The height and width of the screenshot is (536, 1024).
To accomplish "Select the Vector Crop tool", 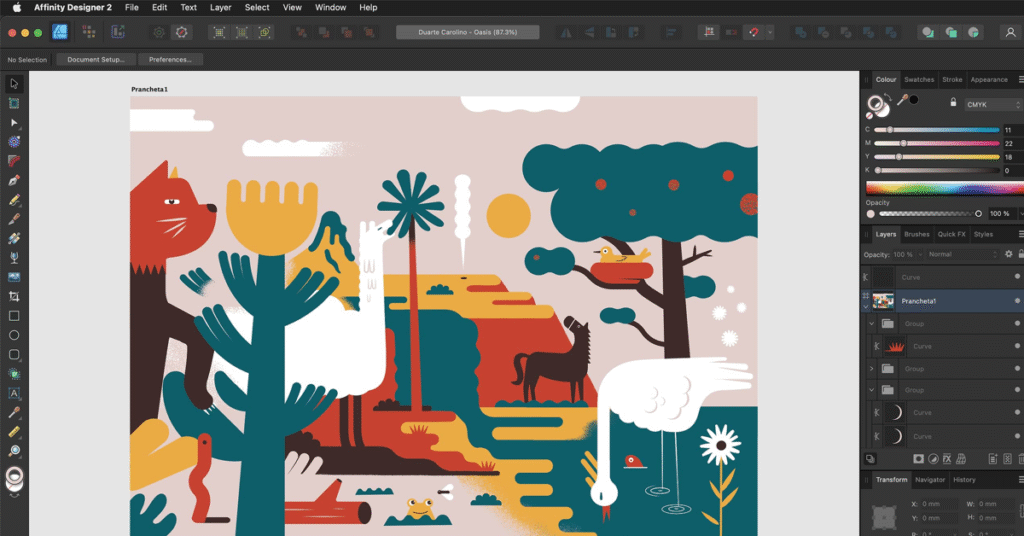I will click(x=14, y=296).
